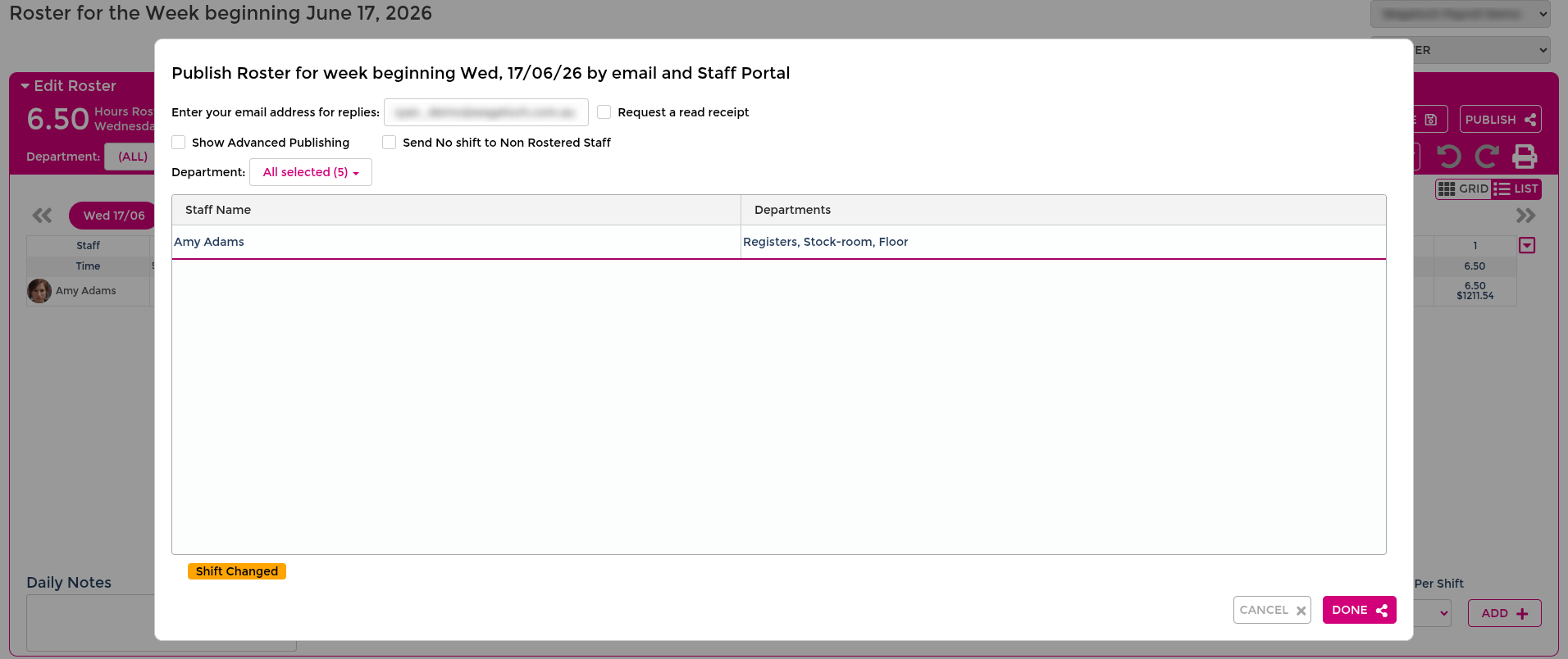Collapse the Edit Roster panel
This screenshot has width=1568, height=659.
point(25,86)
